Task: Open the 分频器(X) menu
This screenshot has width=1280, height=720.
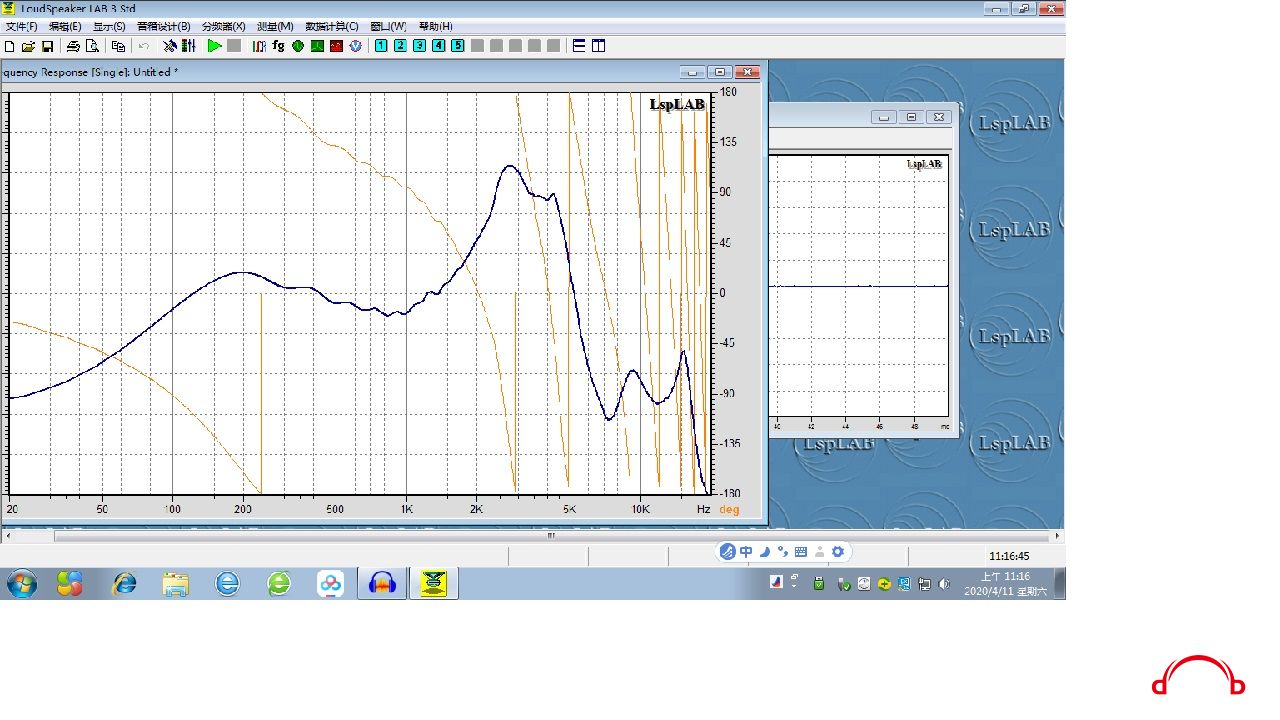Action: pyautogui.click(x=223, y=26)
